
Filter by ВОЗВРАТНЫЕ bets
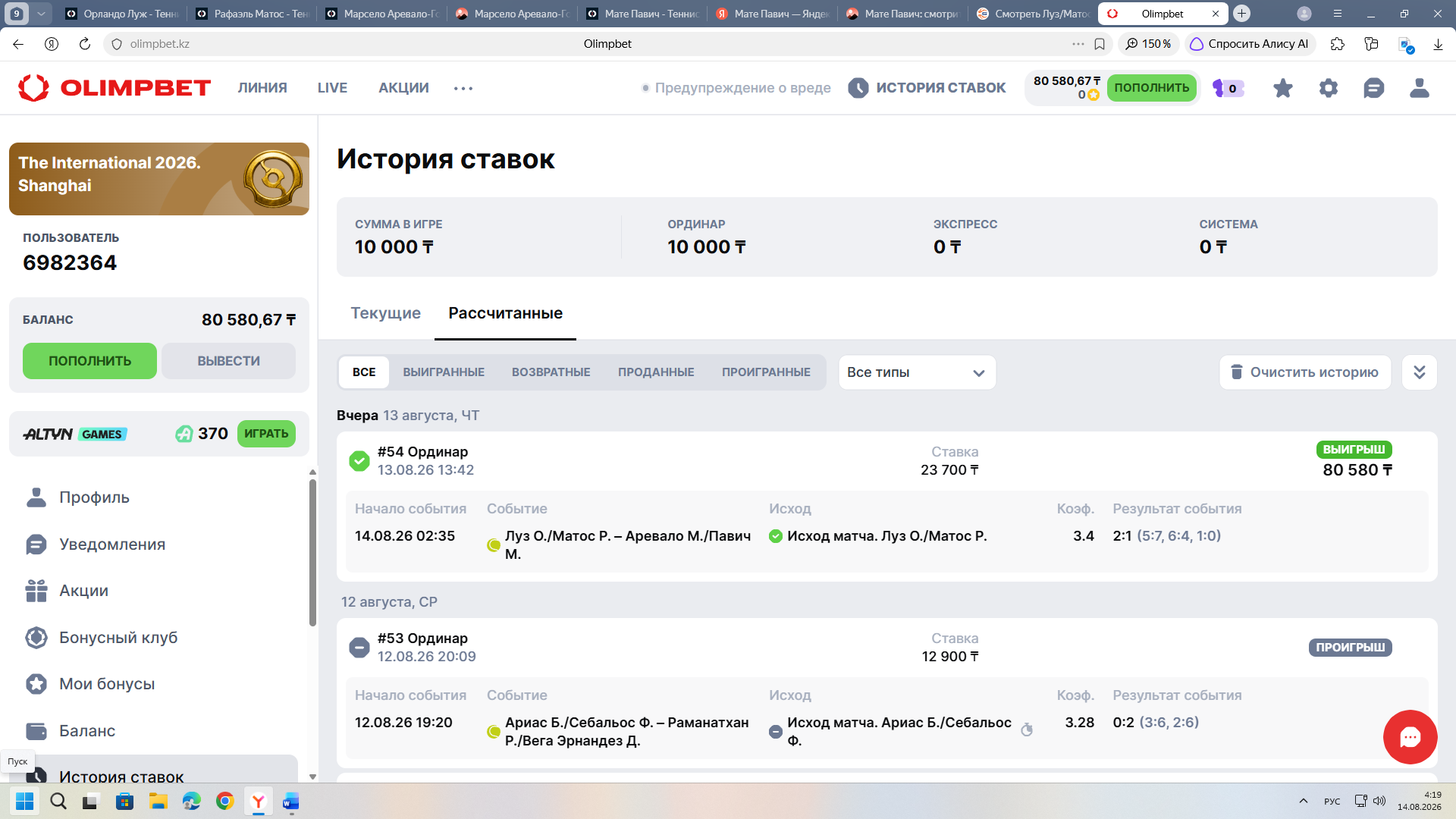[x=551, y=372]
